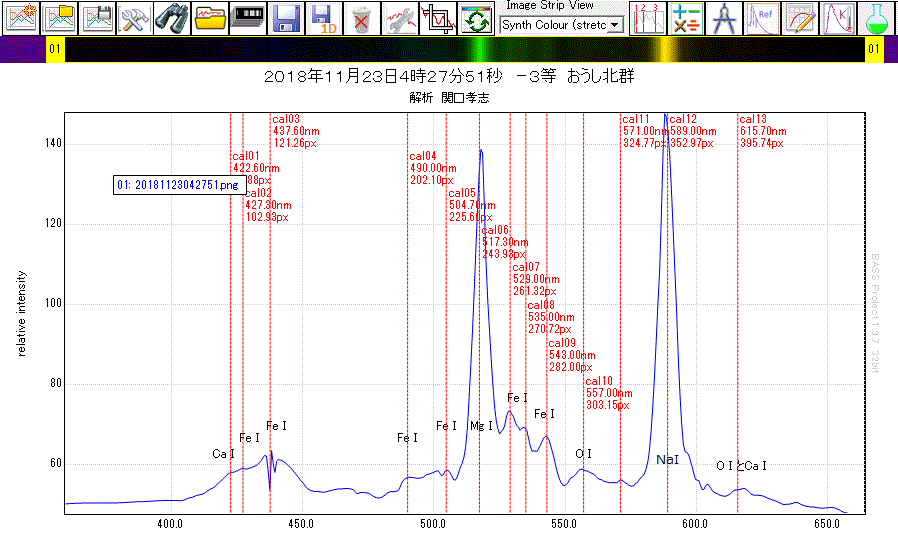Save project with chart-floppy icon
Viewport: 898px width, 533px height.
[98, 17]
